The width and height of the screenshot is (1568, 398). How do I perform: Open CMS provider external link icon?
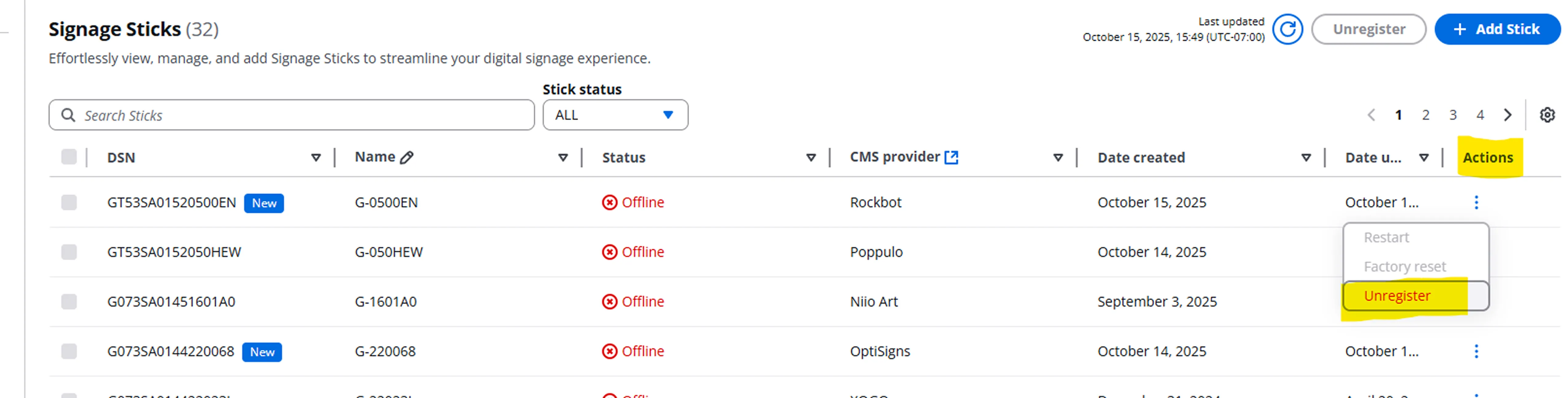[951, 158]
